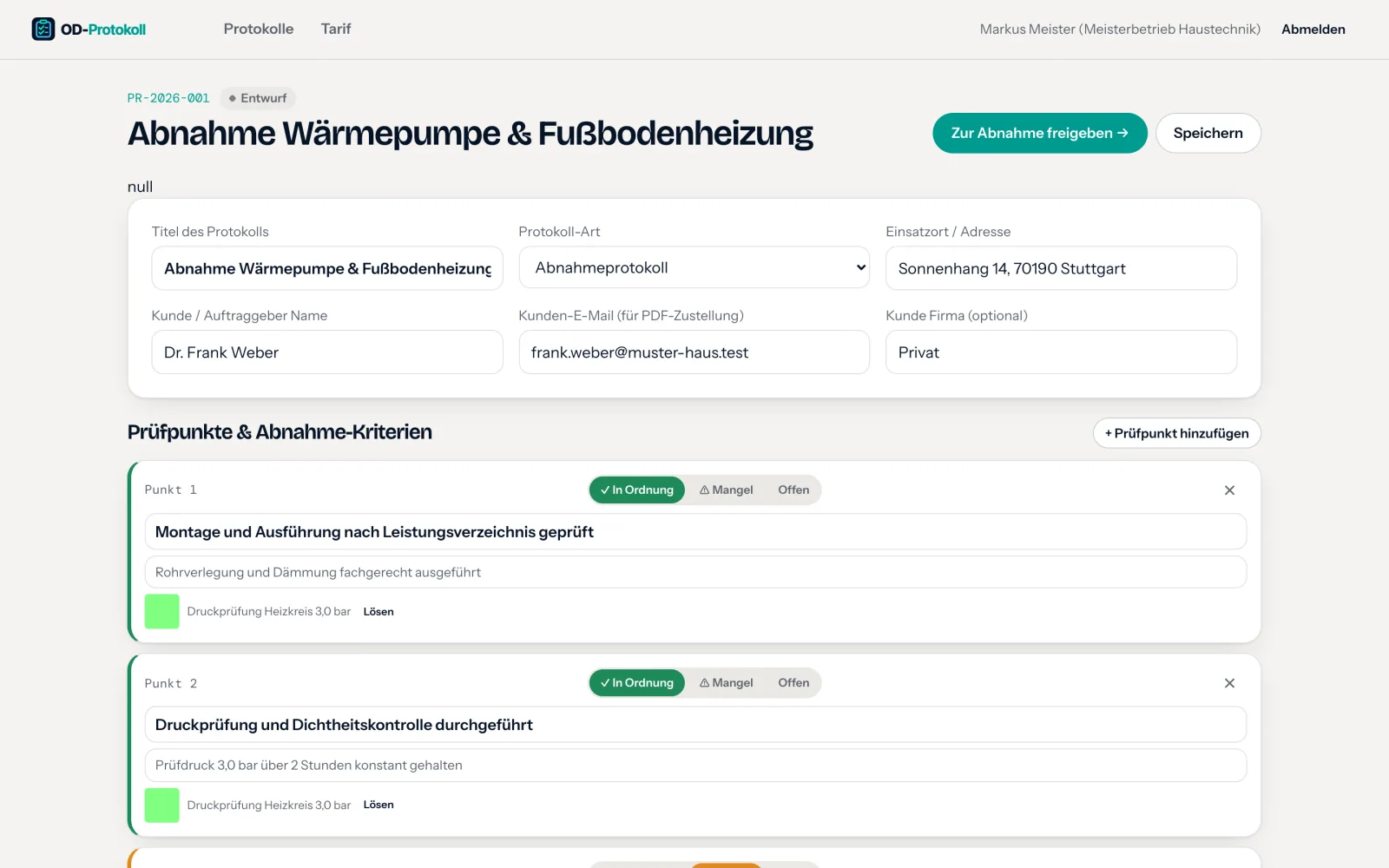Click the Punkt 2 label
Viewport: 1389px width, 868px height.
[x=171, y=683]
